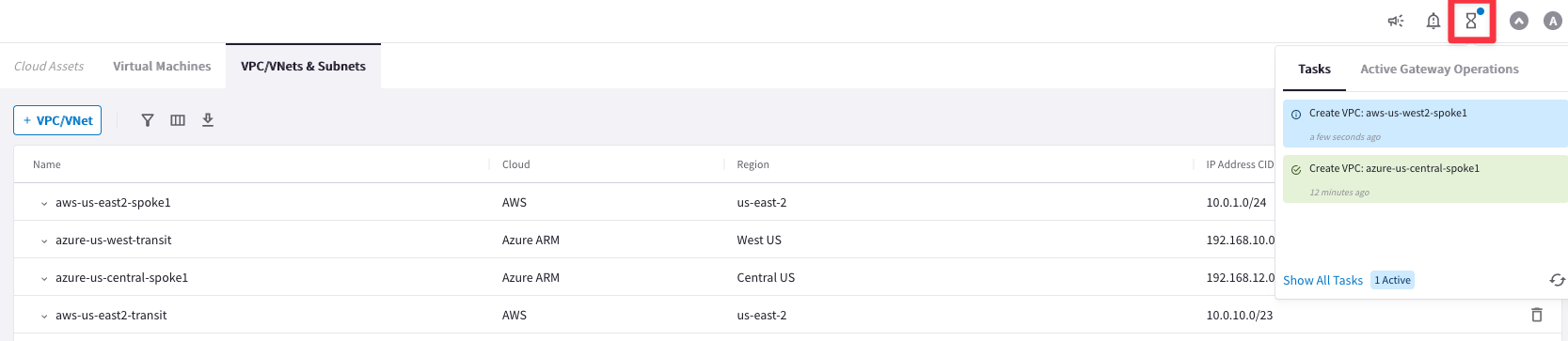This screenshot has width=1568, height=341.
Task: Click the + VPC/VNet button
Action: 57,120
